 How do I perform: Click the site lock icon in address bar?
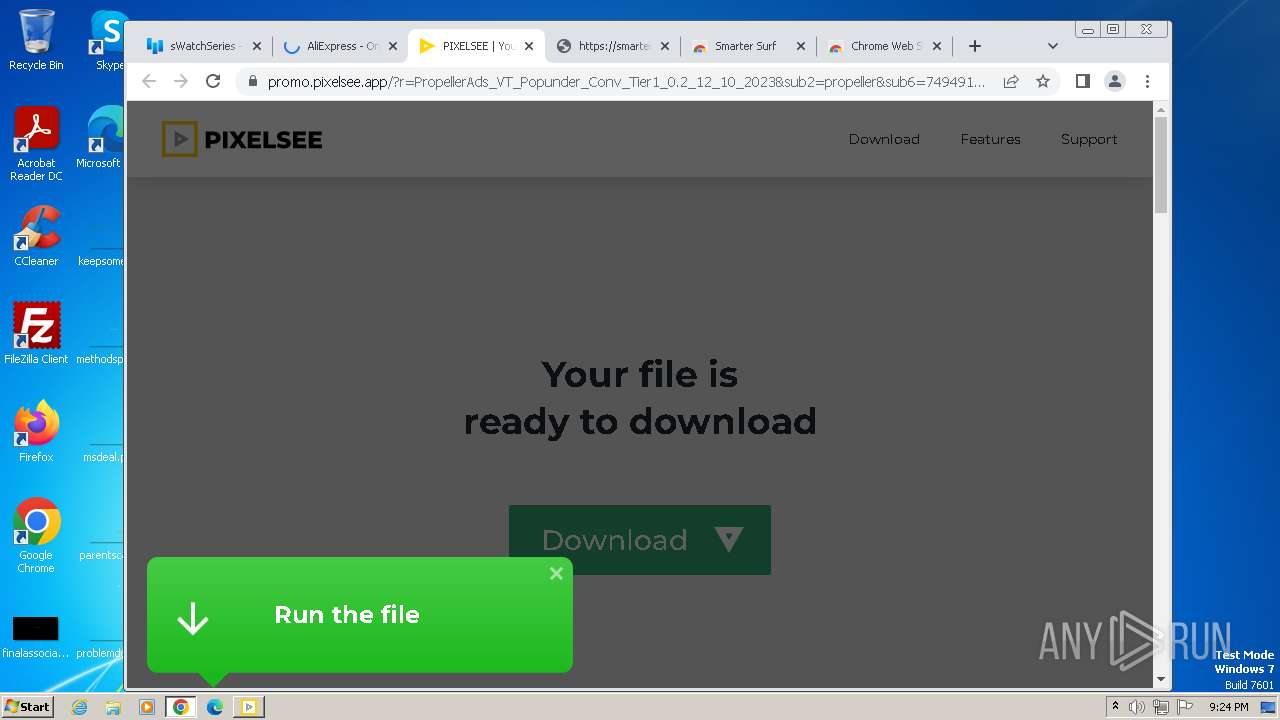(x=253, y=81)
